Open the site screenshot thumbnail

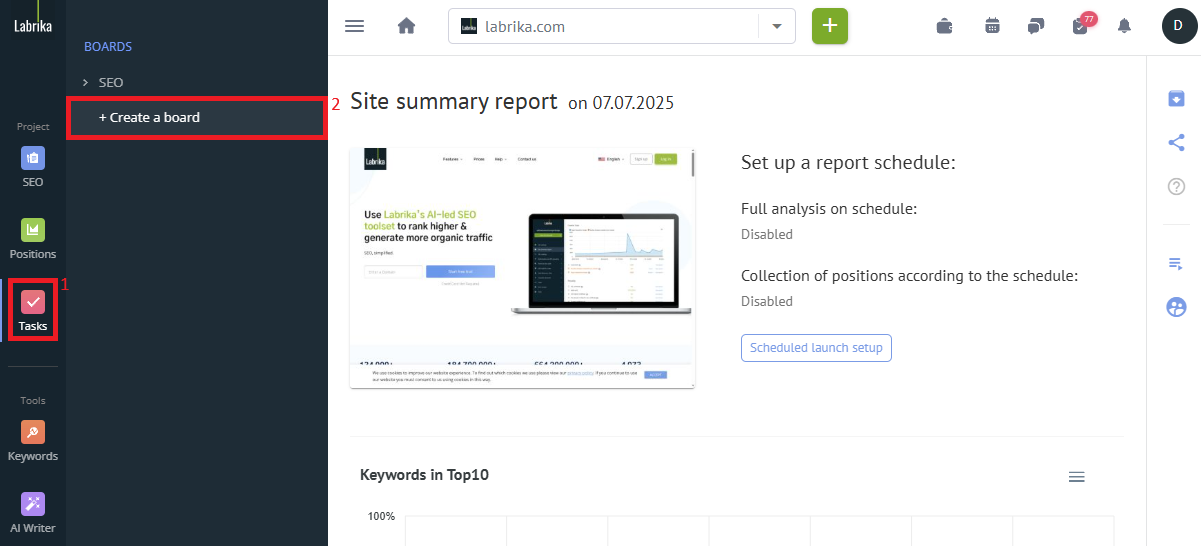(x=522, y=268)
